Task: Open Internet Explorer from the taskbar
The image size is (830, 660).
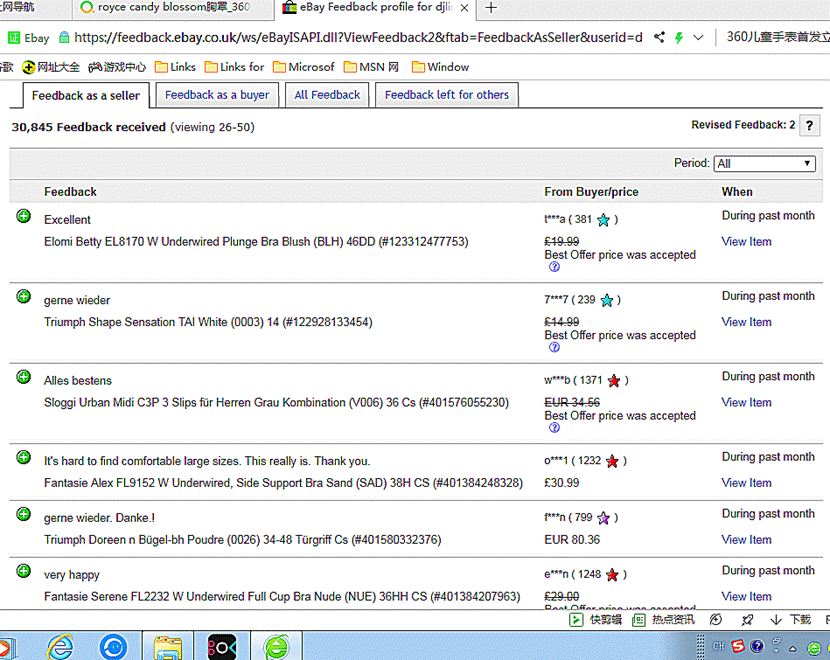Action: tap(60, 645)
